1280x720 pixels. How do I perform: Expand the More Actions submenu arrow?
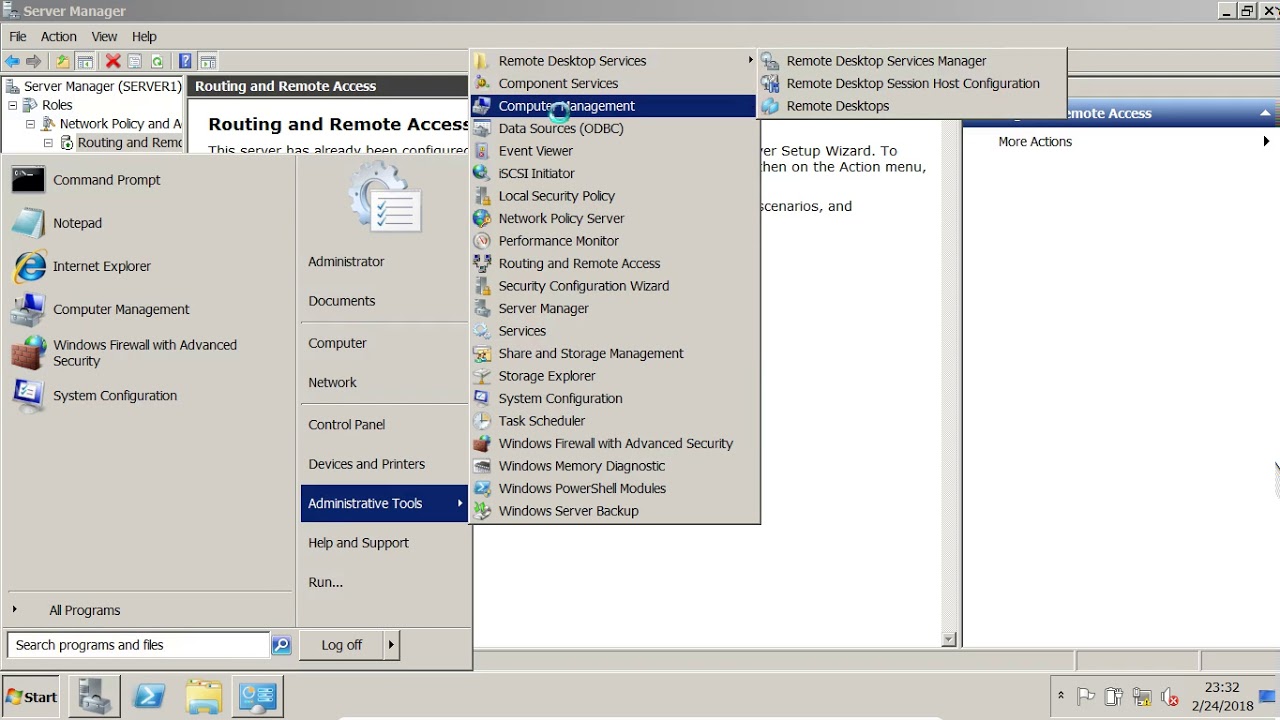[1266, 142]
